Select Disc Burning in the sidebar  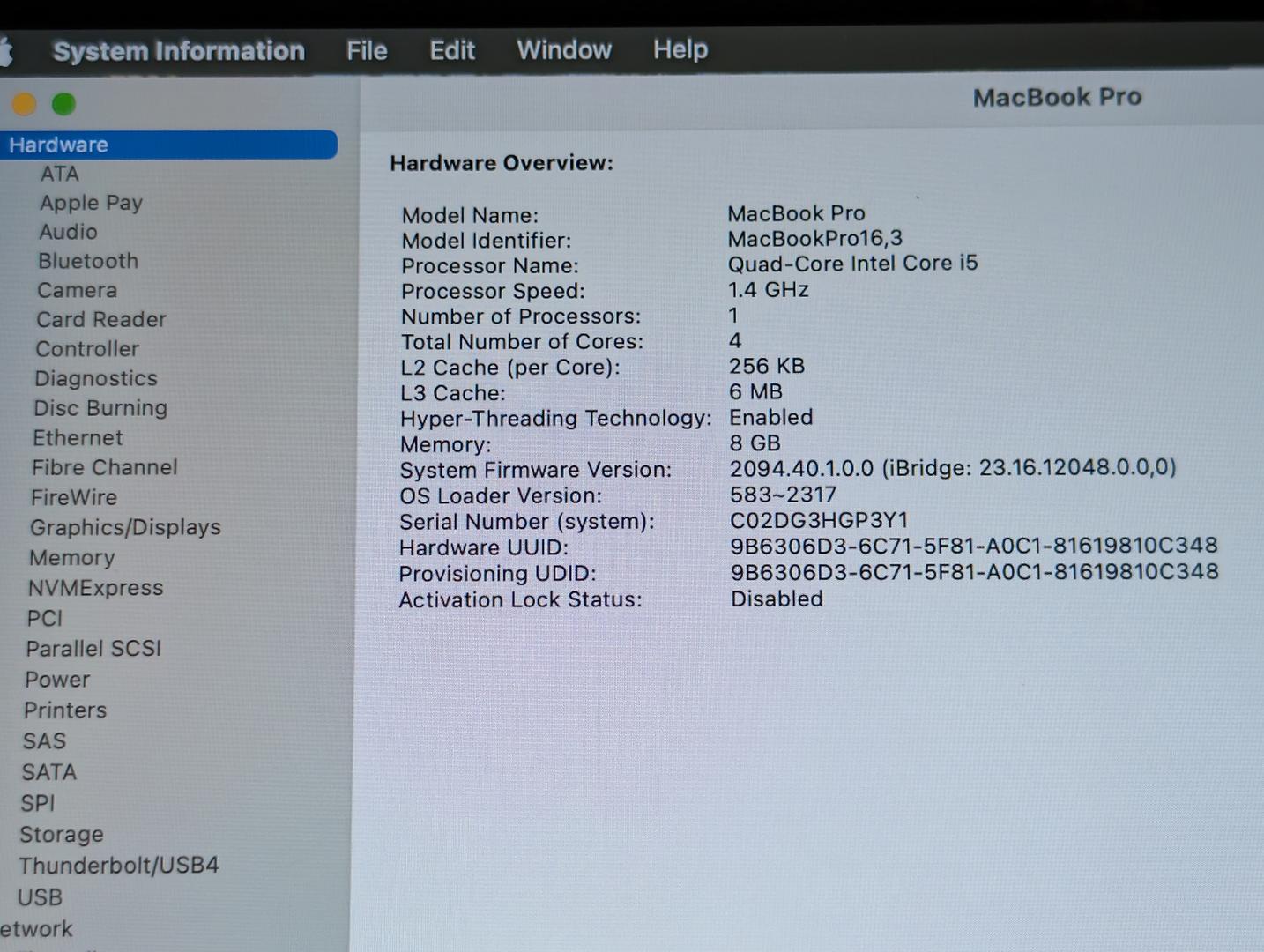[x=100, y=408]
